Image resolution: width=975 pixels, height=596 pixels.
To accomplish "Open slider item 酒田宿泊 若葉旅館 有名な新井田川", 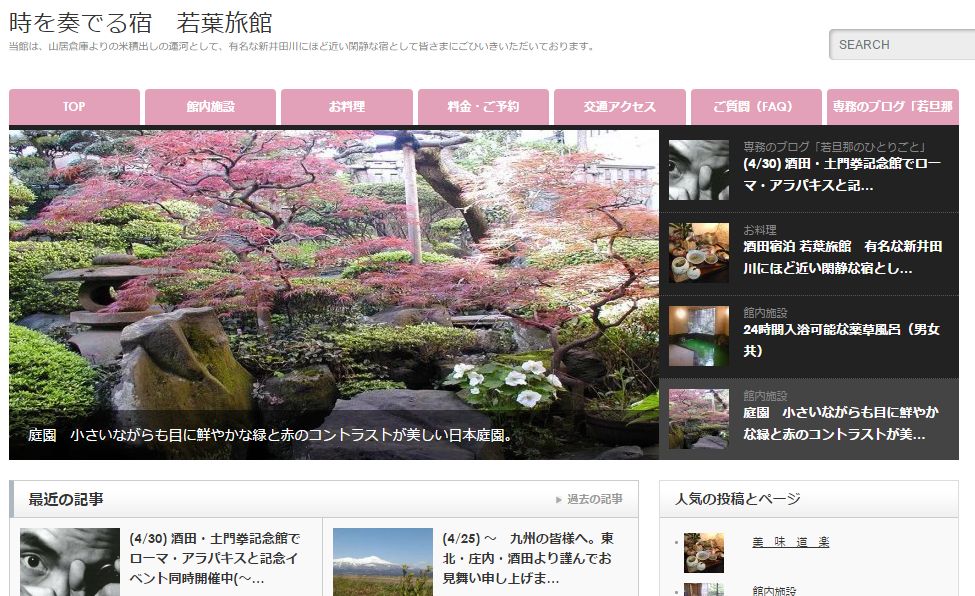I will (843, 258).
